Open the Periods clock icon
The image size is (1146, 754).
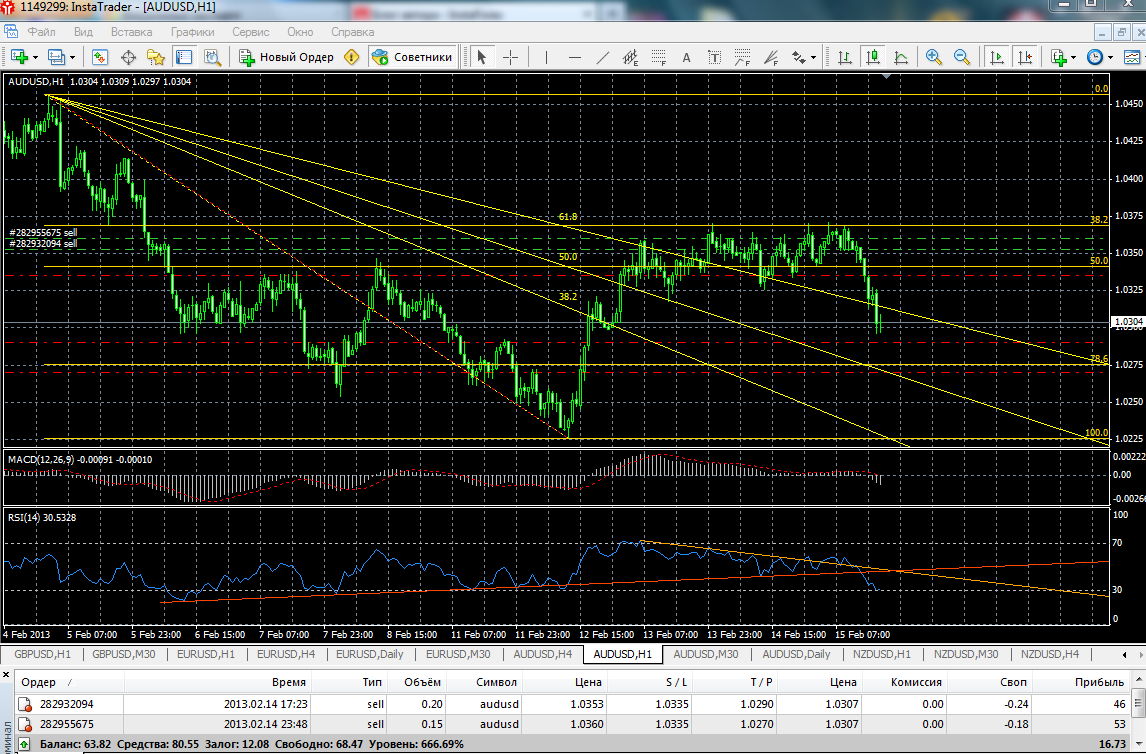click(x=1094, y=57)
